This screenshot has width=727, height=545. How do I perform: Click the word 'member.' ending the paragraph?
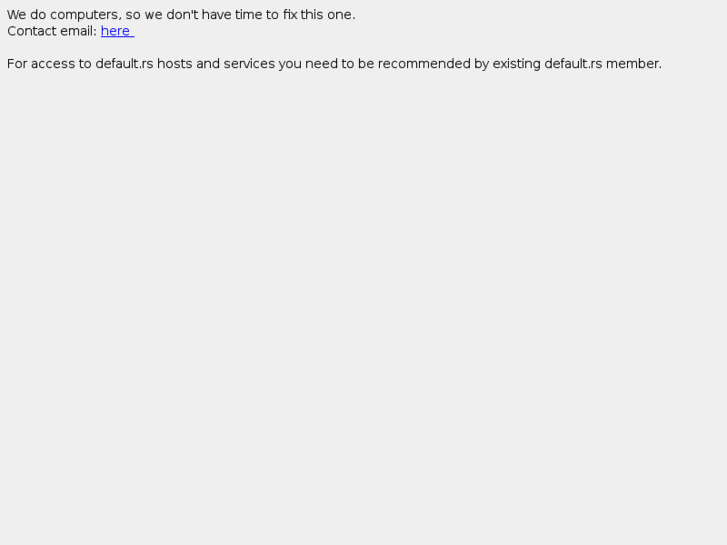pyautogui.click(x=634, y=64)
